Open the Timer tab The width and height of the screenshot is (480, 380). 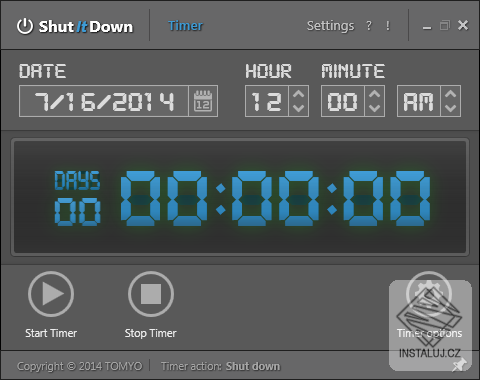[x=185, y=26]
